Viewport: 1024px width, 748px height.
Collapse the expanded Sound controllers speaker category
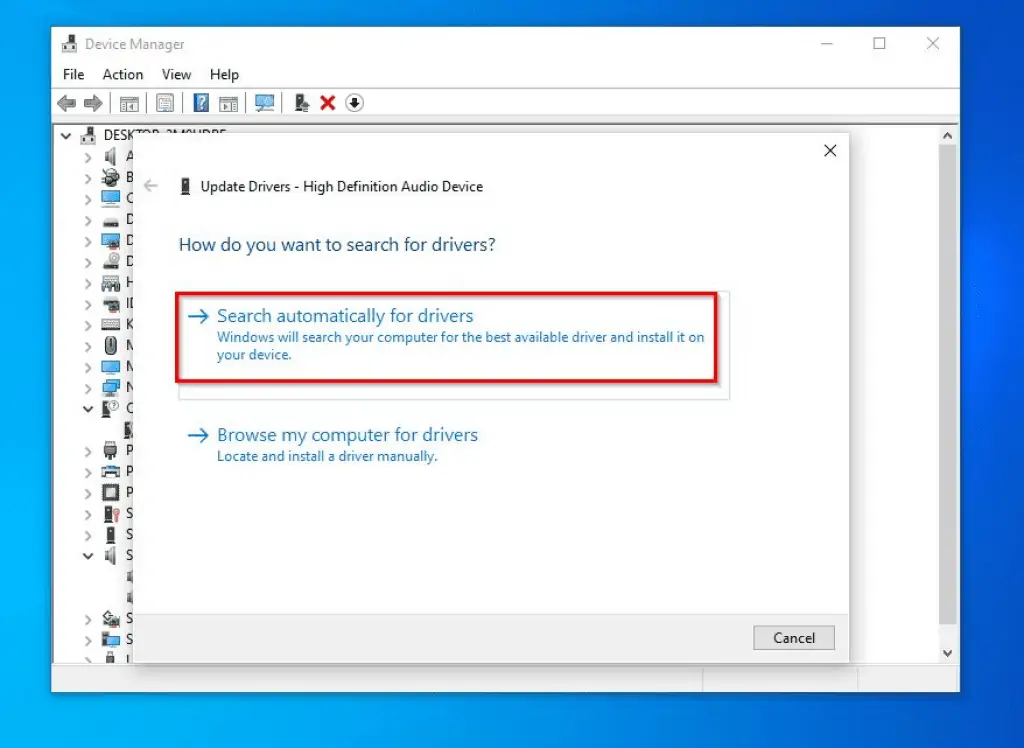[88, 556]
